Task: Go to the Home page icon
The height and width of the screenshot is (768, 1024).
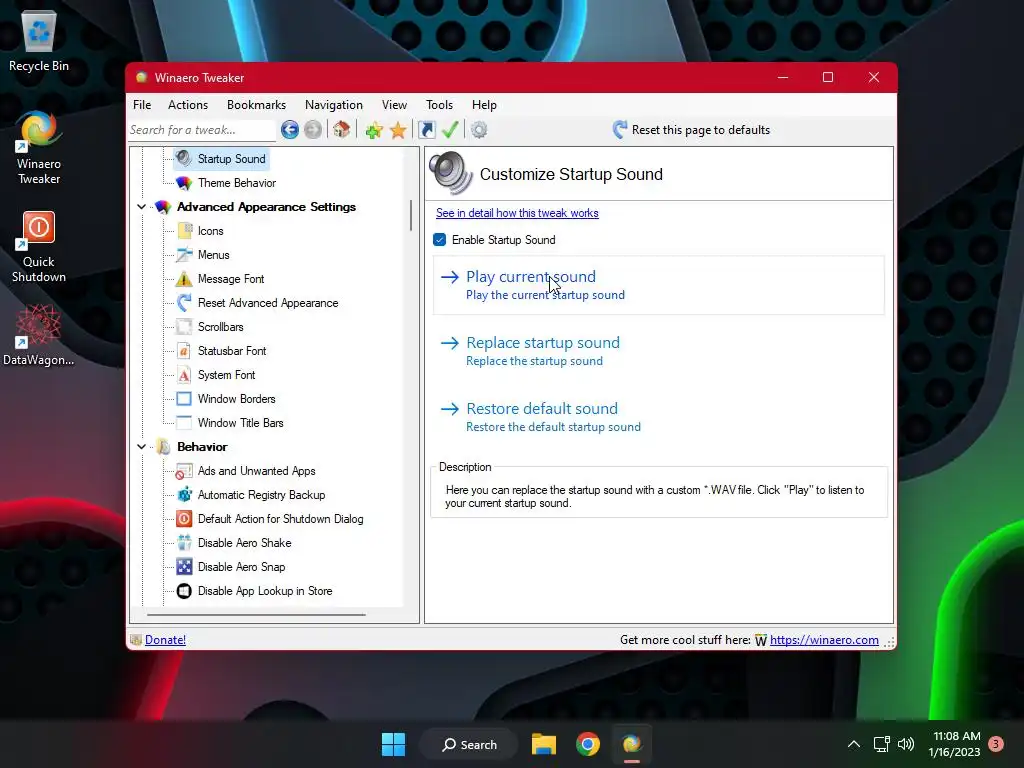Action: pyautogui.click(x=341, y=130)
